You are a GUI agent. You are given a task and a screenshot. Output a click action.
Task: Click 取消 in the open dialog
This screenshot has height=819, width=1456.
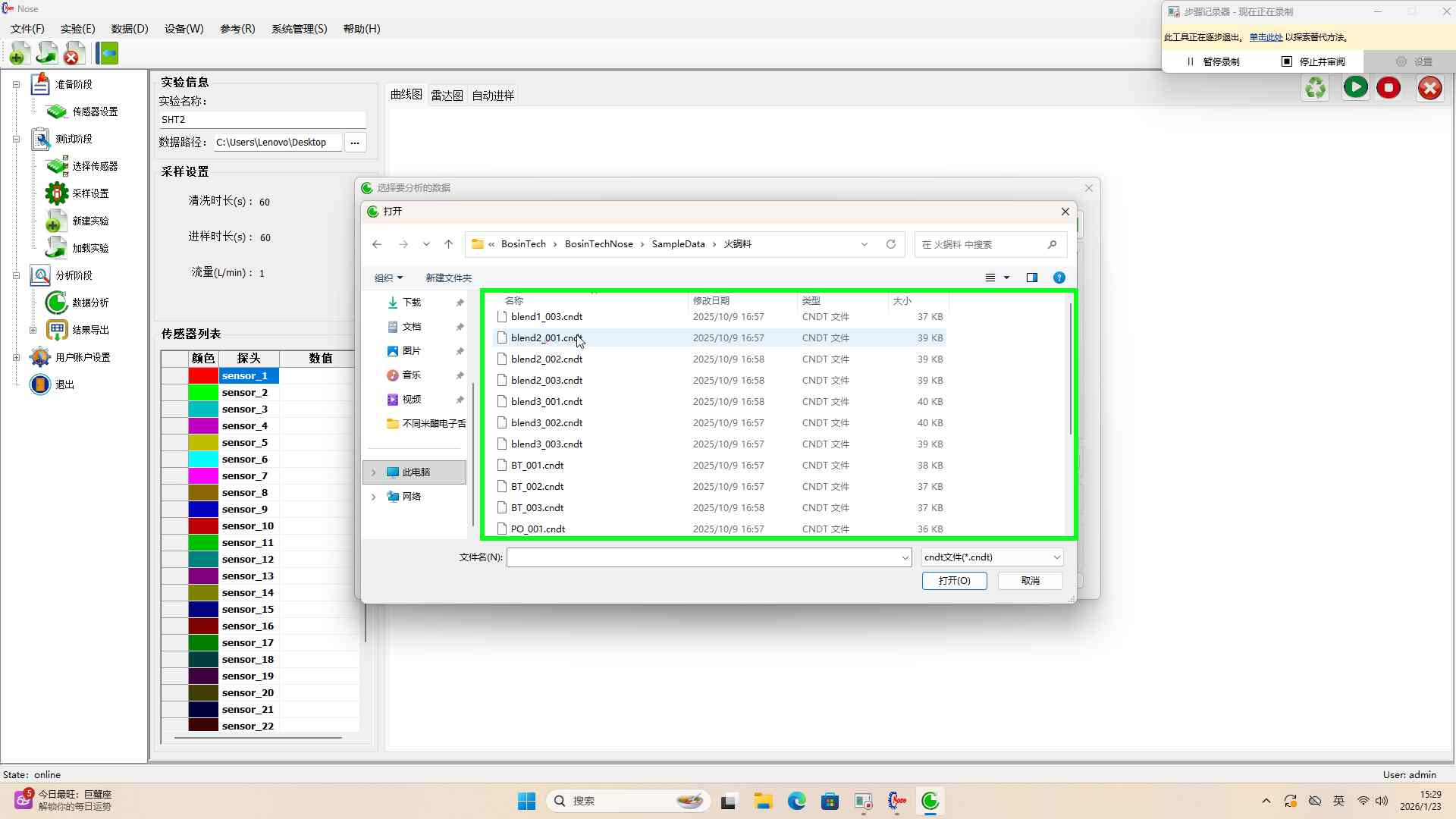tap(1030, 581)
